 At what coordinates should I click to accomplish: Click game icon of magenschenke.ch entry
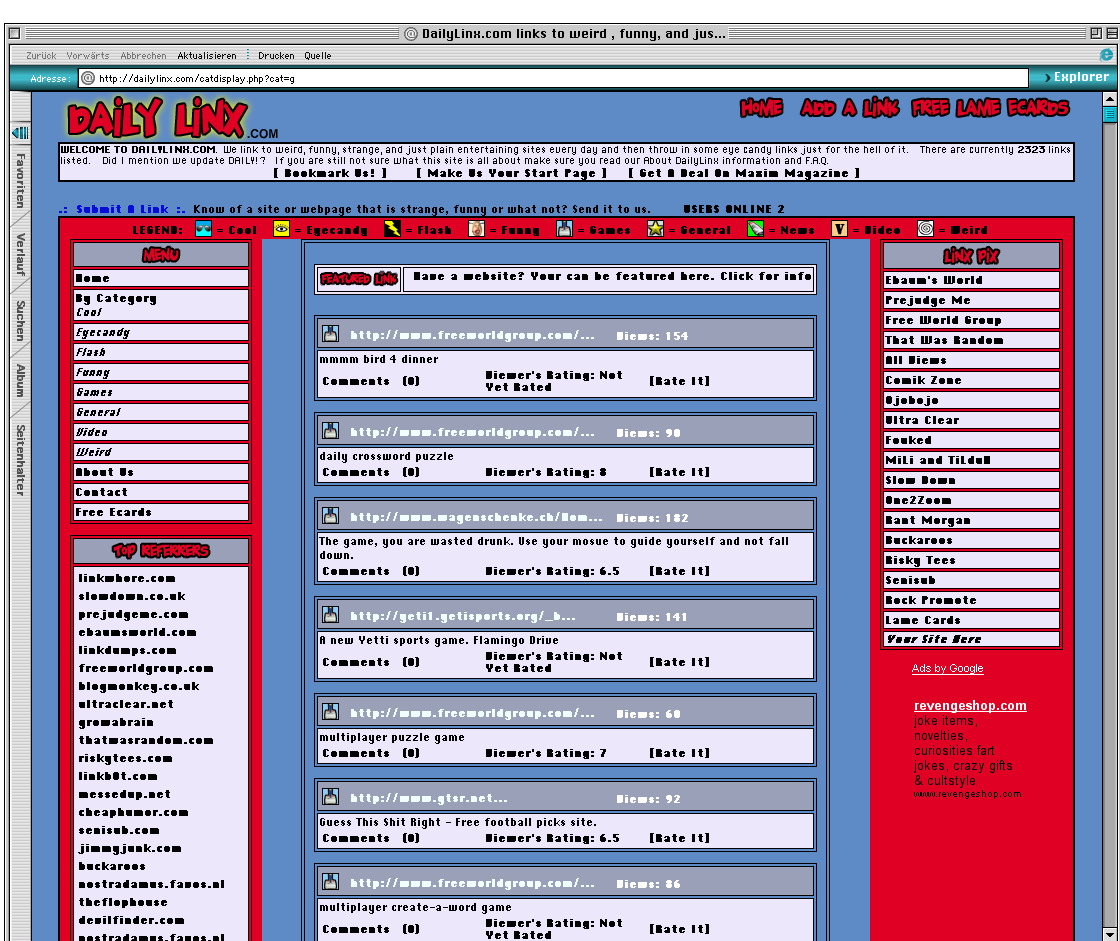[330, 515]
